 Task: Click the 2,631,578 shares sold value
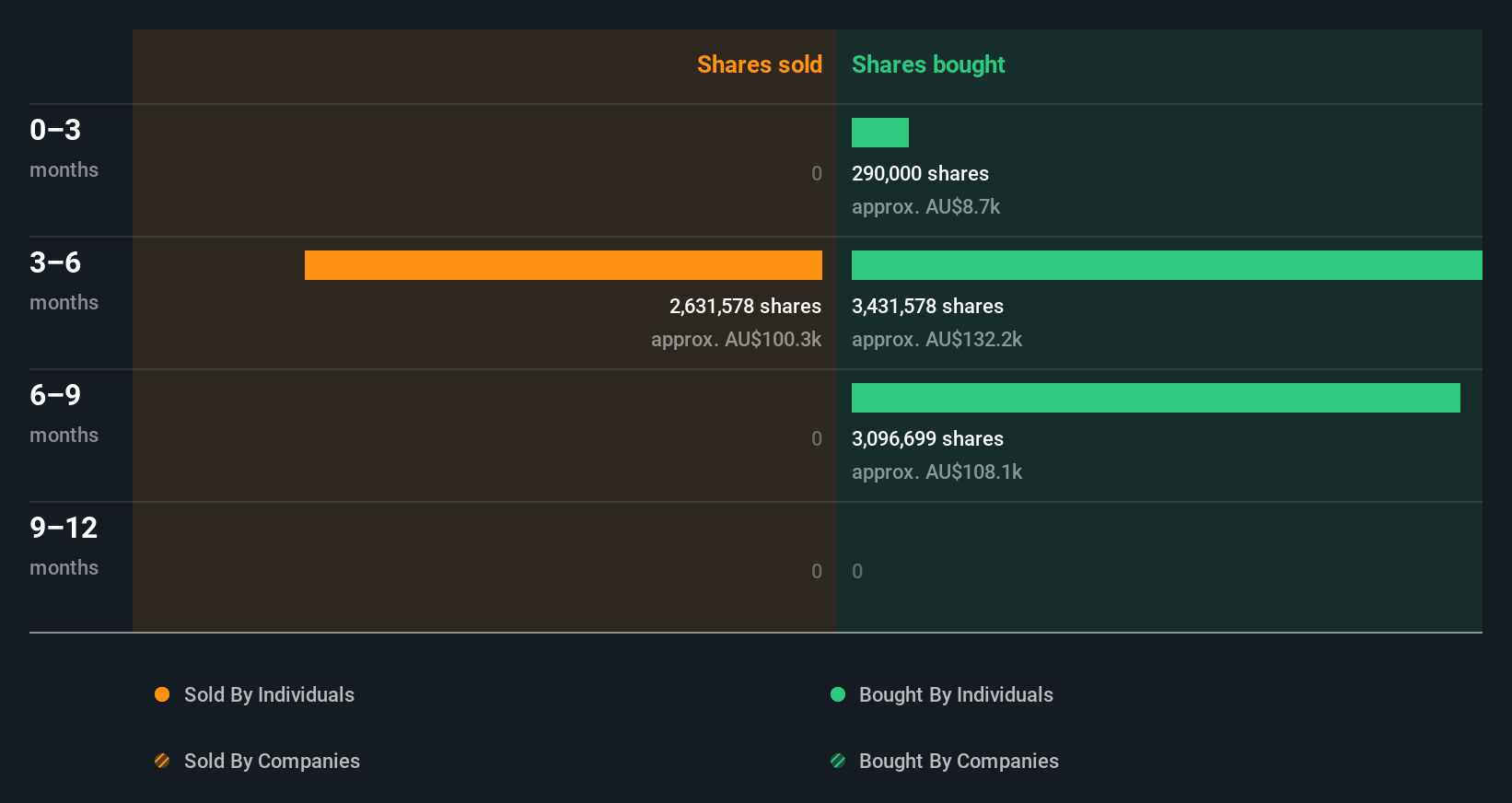745,306
